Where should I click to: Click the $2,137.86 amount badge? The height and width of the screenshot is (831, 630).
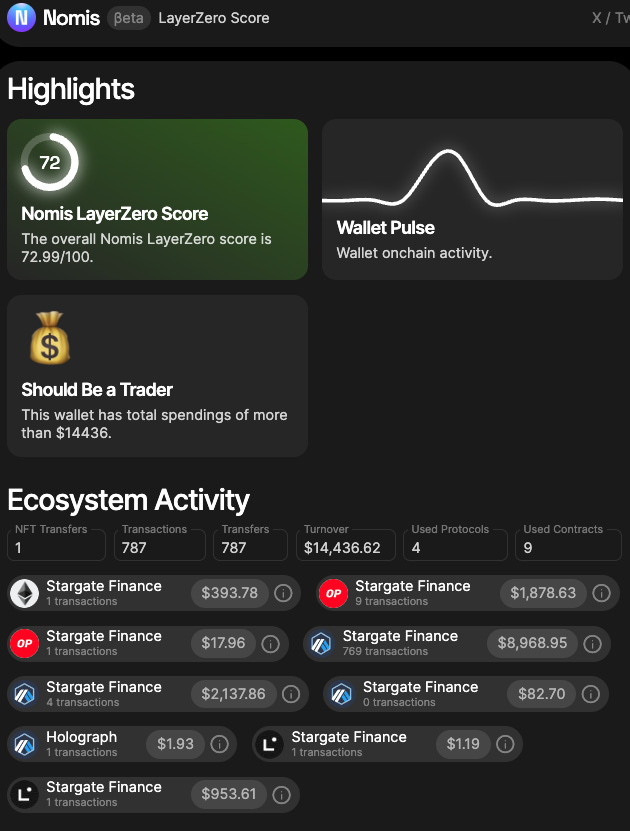[233, 694]
